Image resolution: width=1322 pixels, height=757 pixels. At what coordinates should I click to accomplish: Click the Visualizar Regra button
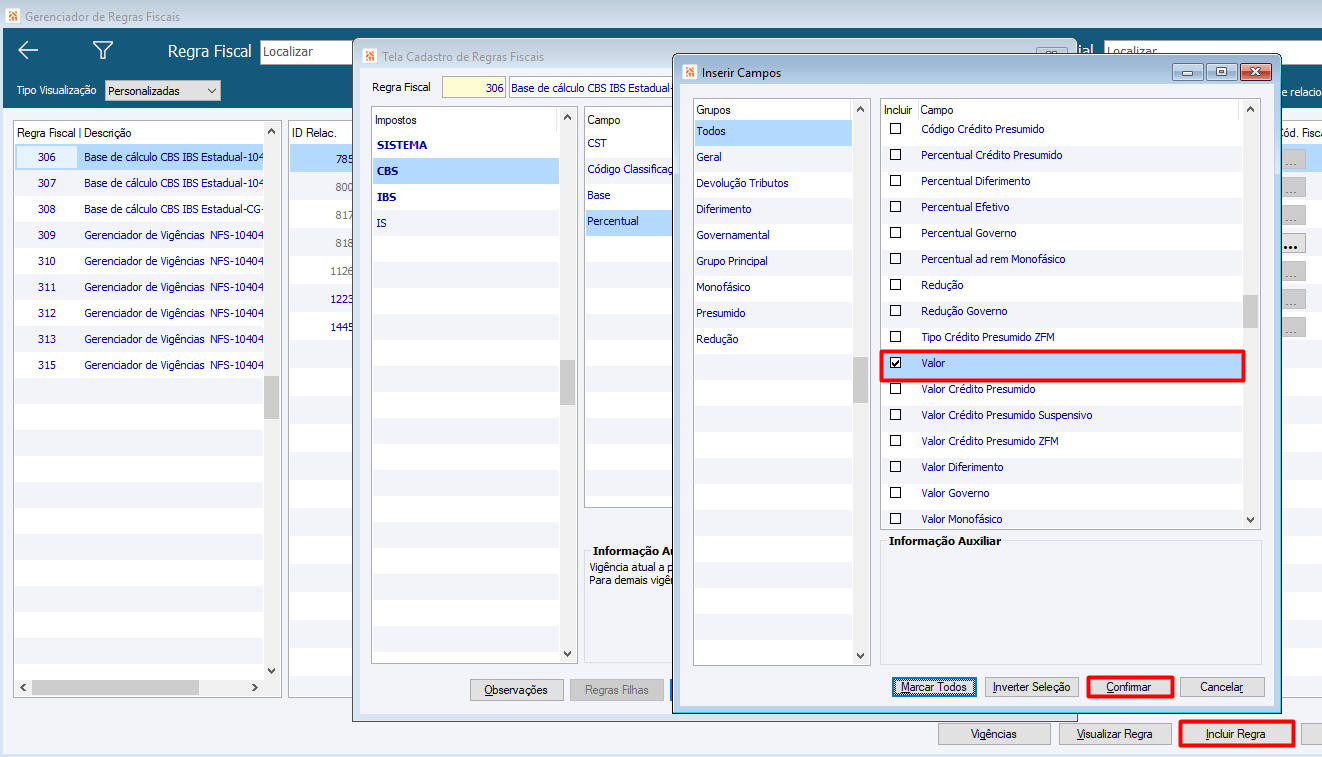click(x=1114, y=734)
